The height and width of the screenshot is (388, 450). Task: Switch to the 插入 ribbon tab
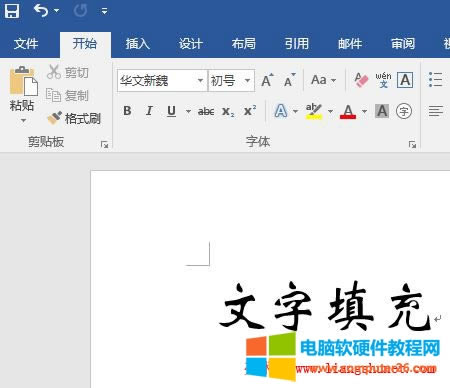[138, 44]
